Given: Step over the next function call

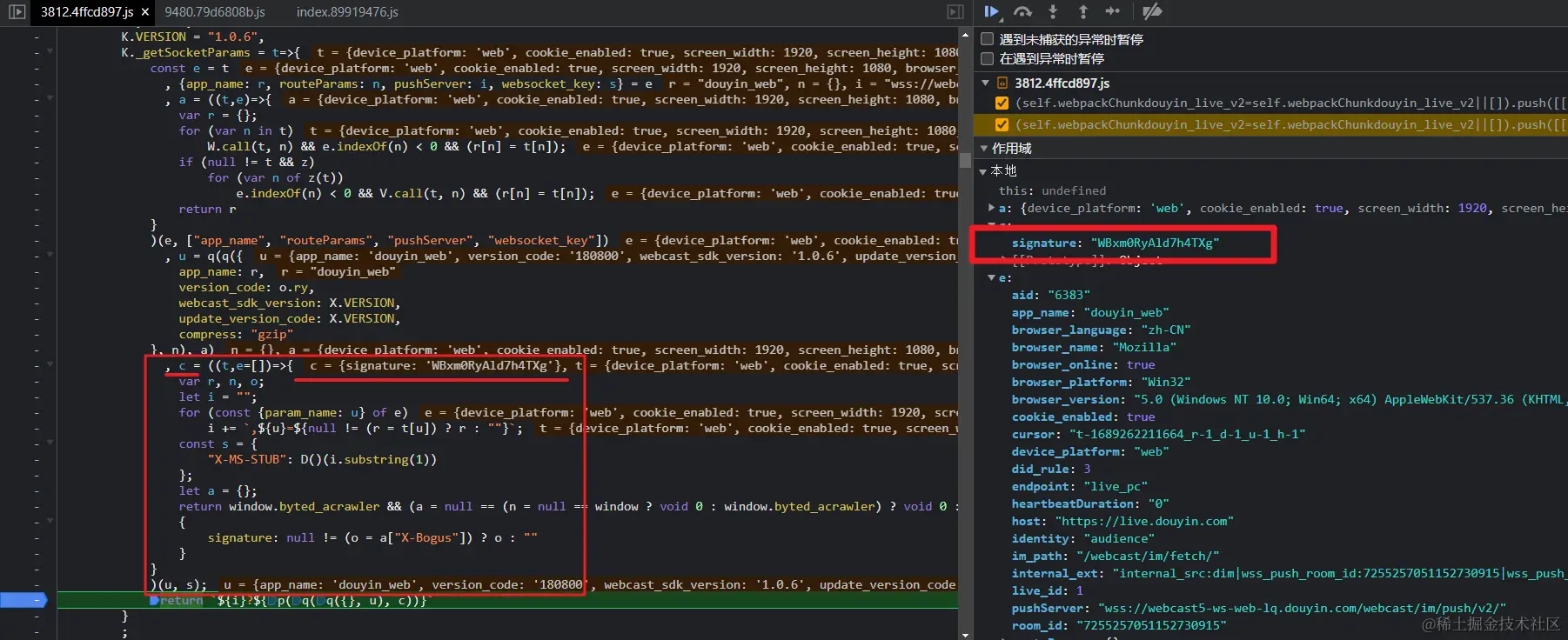Looking at the screenshot, I should click(x=1022, y=11).
